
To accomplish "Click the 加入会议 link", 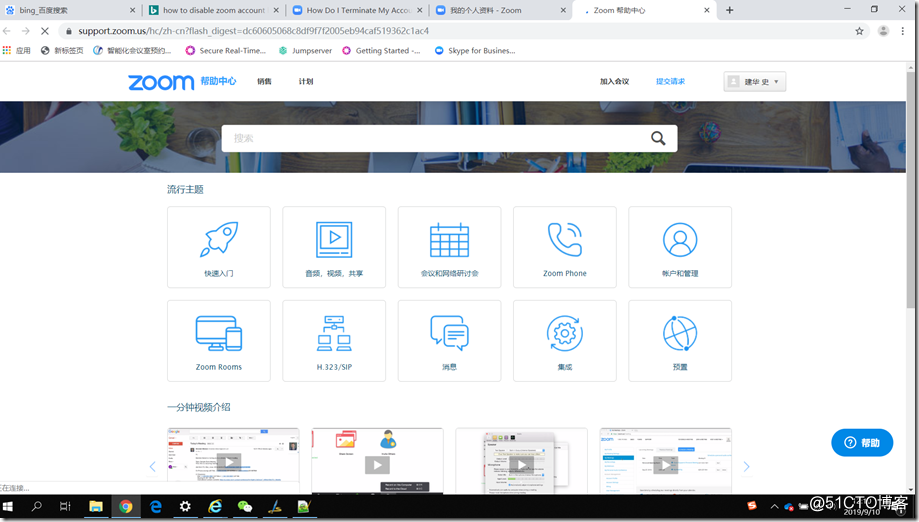I will (614, 81).
